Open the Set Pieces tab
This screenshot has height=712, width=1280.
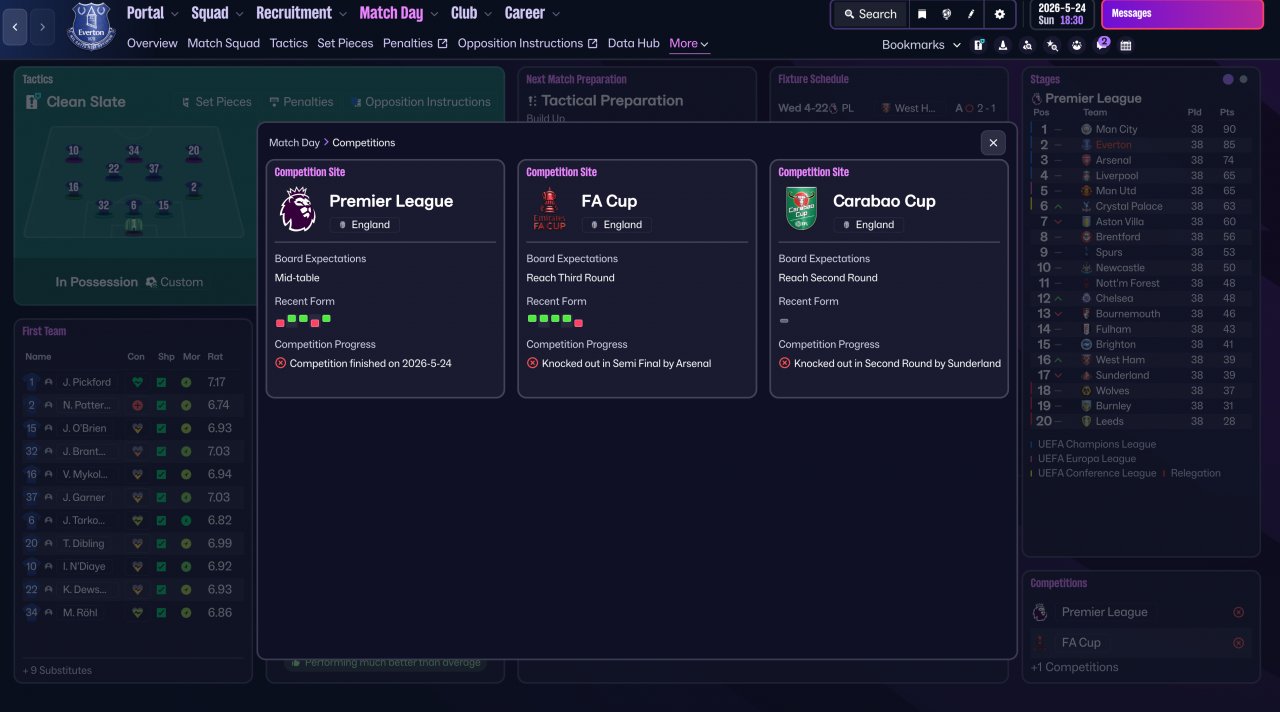[345, 44]
